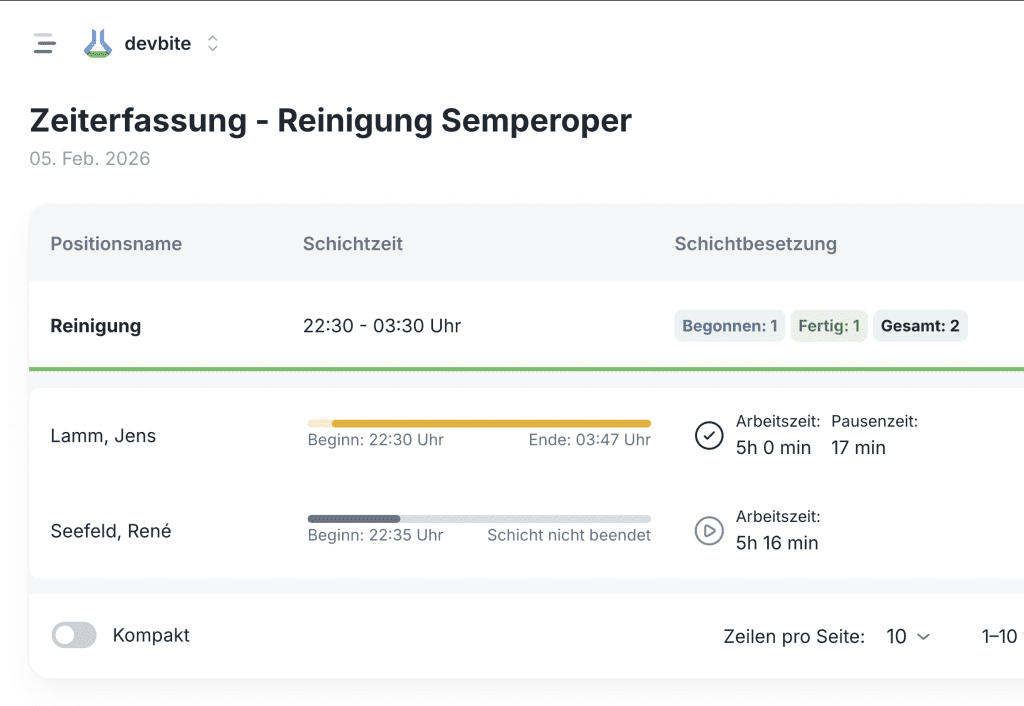The width and height of the screenshot is (1024, 706).
Task: Click the 22:30 - 03:30 Uhr shift time
Action: (382, 326)
